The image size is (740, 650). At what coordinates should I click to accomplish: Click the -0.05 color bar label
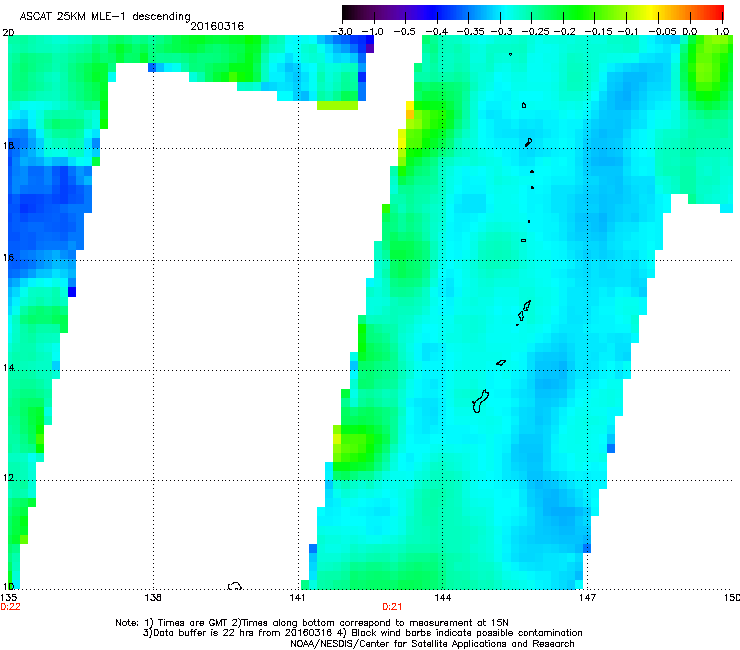(x=662, y=32)
